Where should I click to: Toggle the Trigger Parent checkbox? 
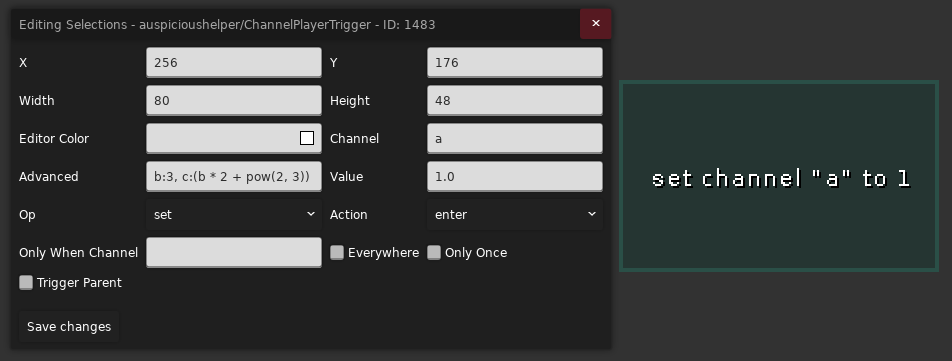26,283
